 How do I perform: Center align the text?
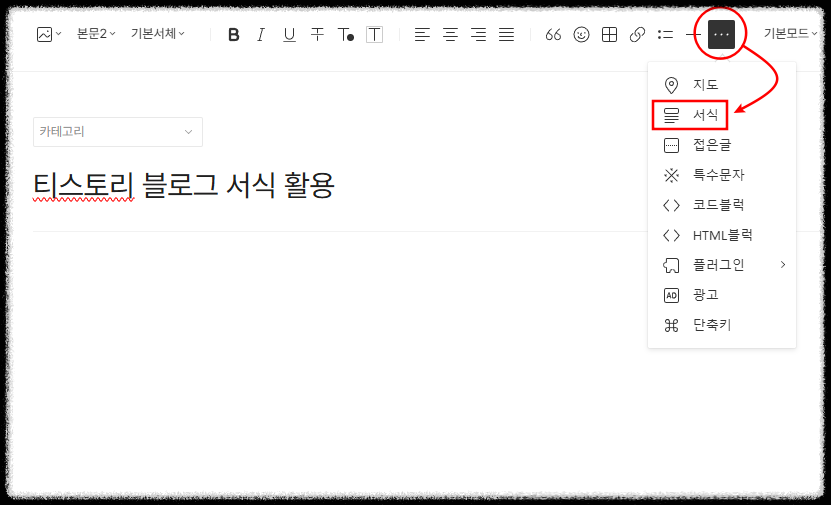click(450, 34)
